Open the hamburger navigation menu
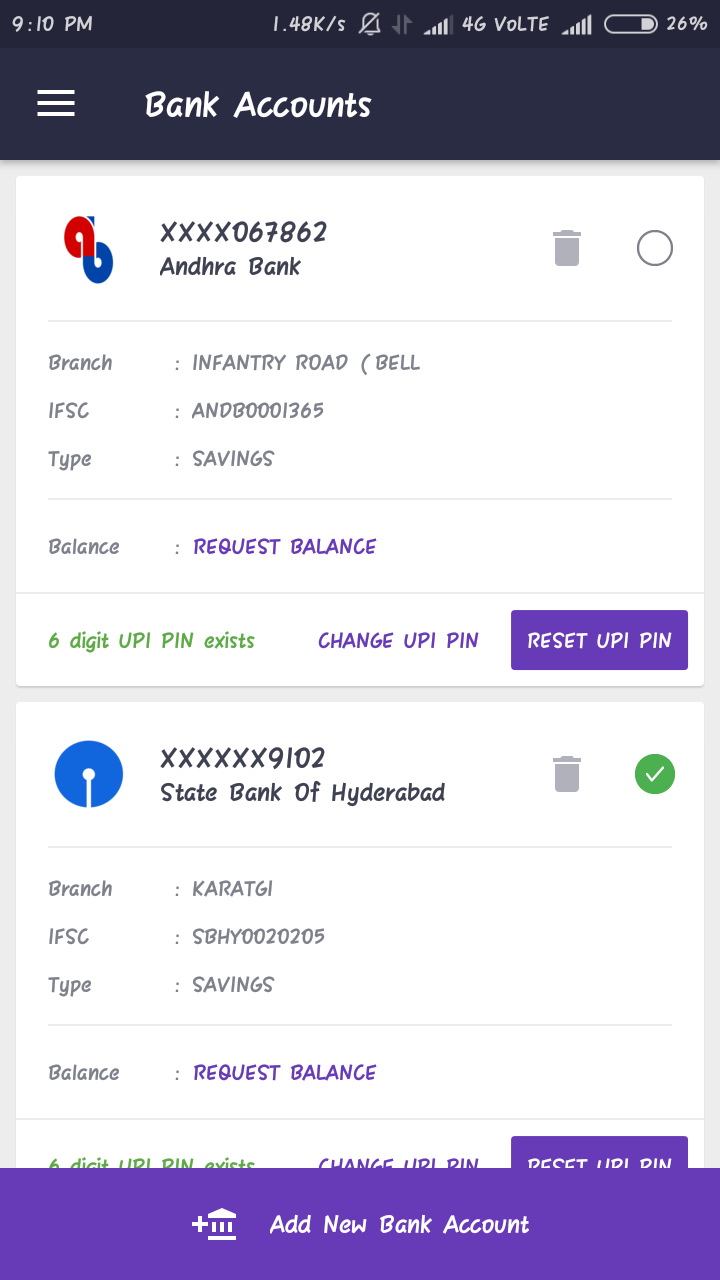The height and width of the screenshot is (1280, 720). tap(56, 104)
